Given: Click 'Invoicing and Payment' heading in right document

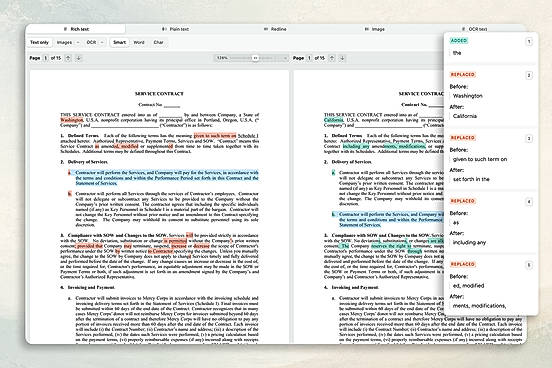Looking at the screenshot, I should 355,287.
